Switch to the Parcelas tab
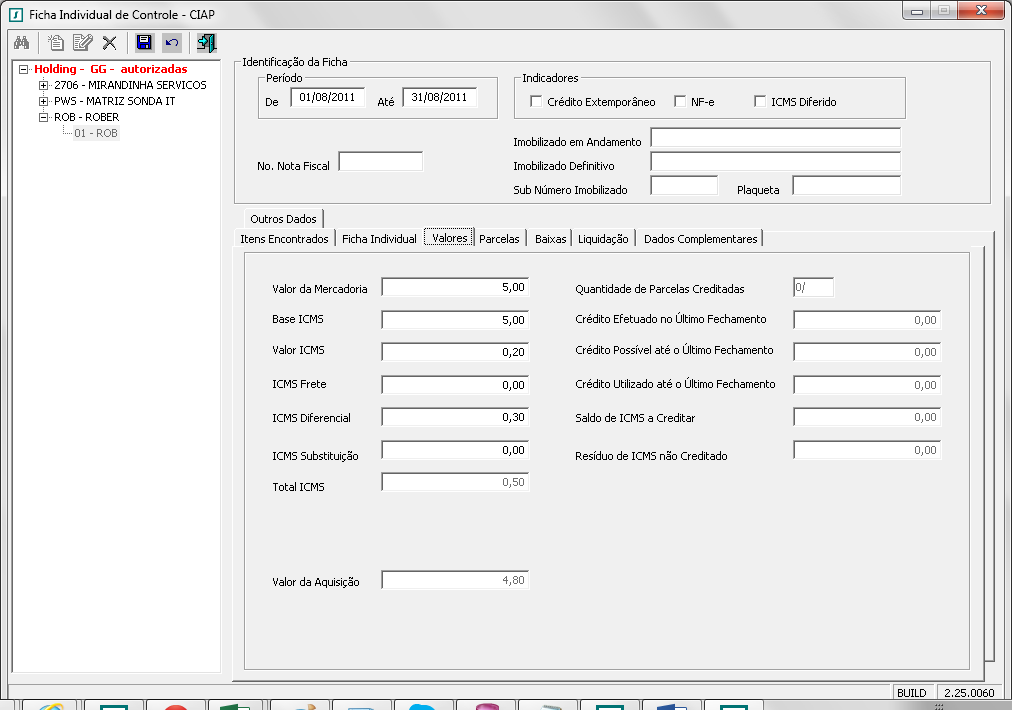Image resolution: width=1012 pixels, height=710 pixels. pos(499,239)
